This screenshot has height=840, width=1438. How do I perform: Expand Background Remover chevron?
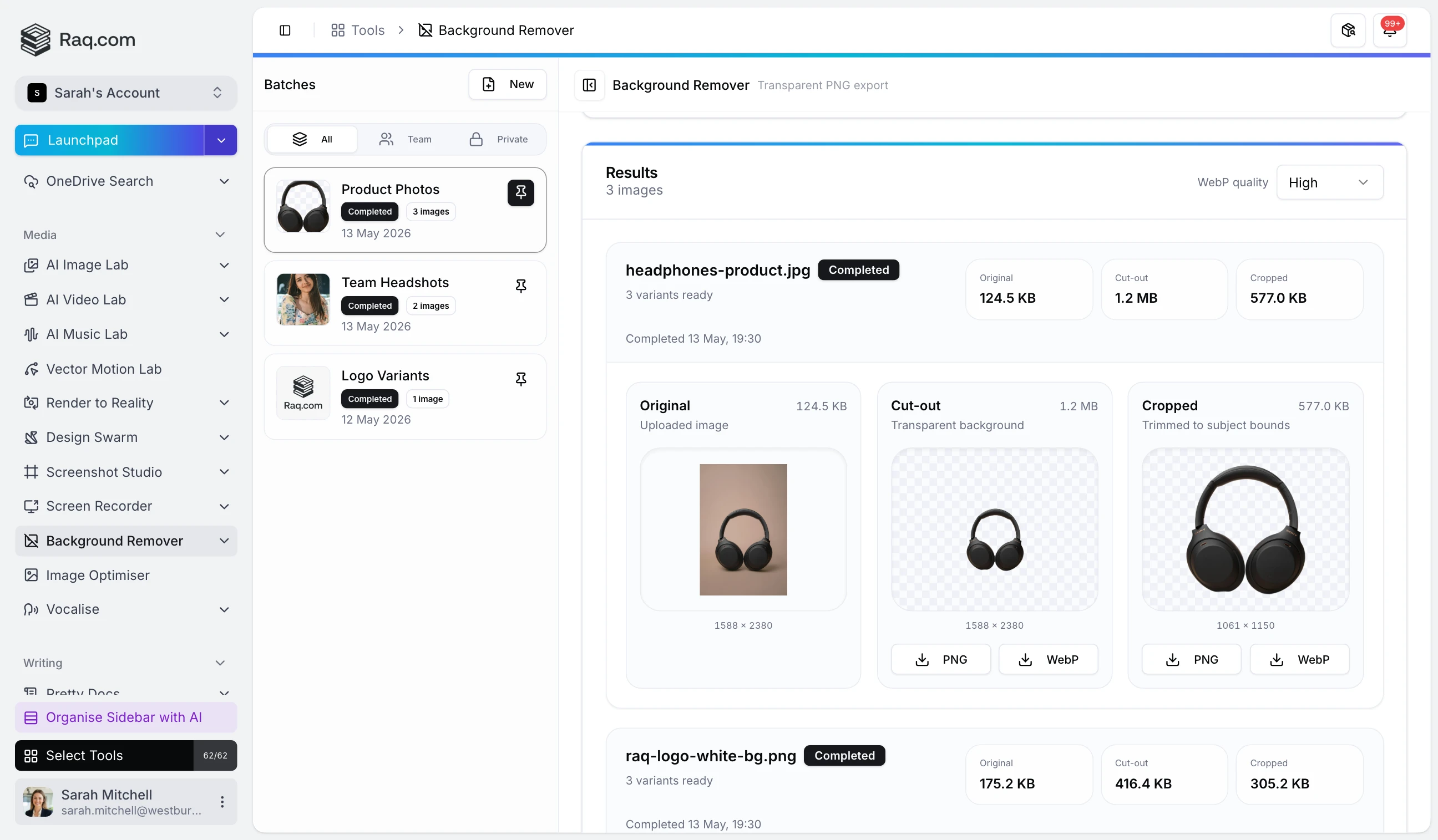224,541
